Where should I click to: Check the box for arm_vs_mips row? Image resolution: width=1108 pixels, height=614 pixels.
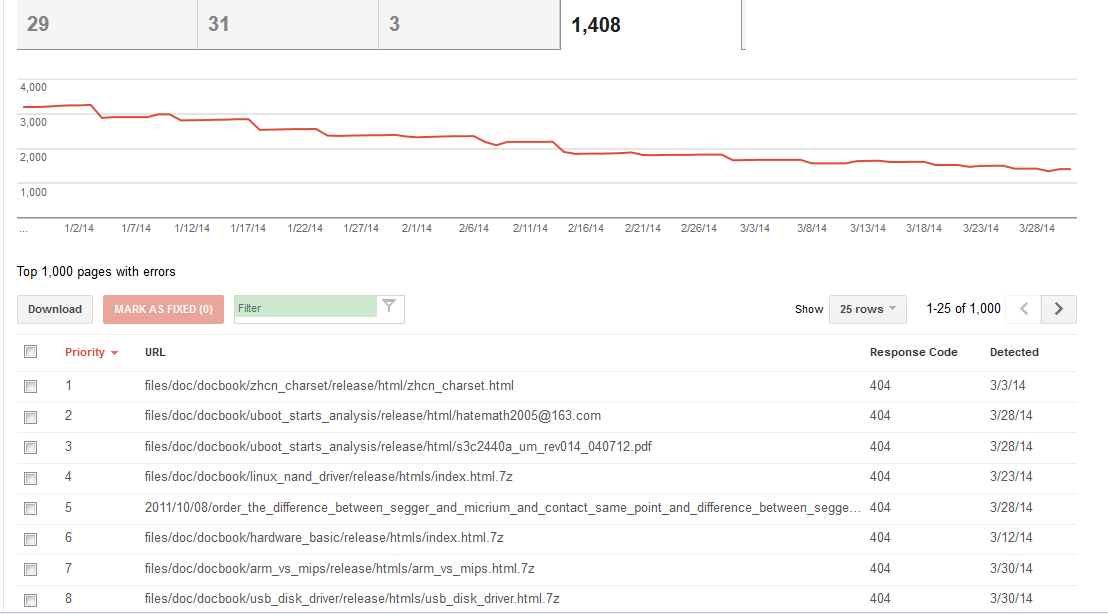tap(30, 569)
